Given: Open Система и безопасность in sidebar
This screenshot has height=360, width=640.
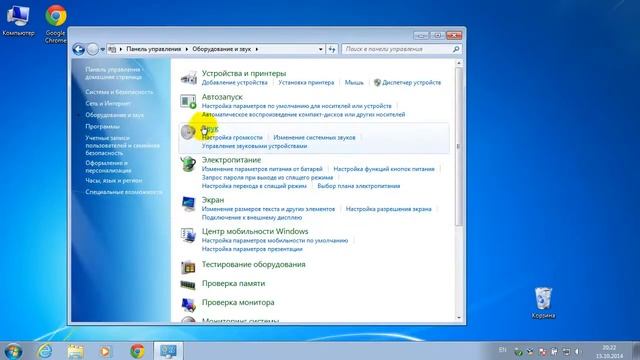Looking at the screenshot, I should click(119, 92).
